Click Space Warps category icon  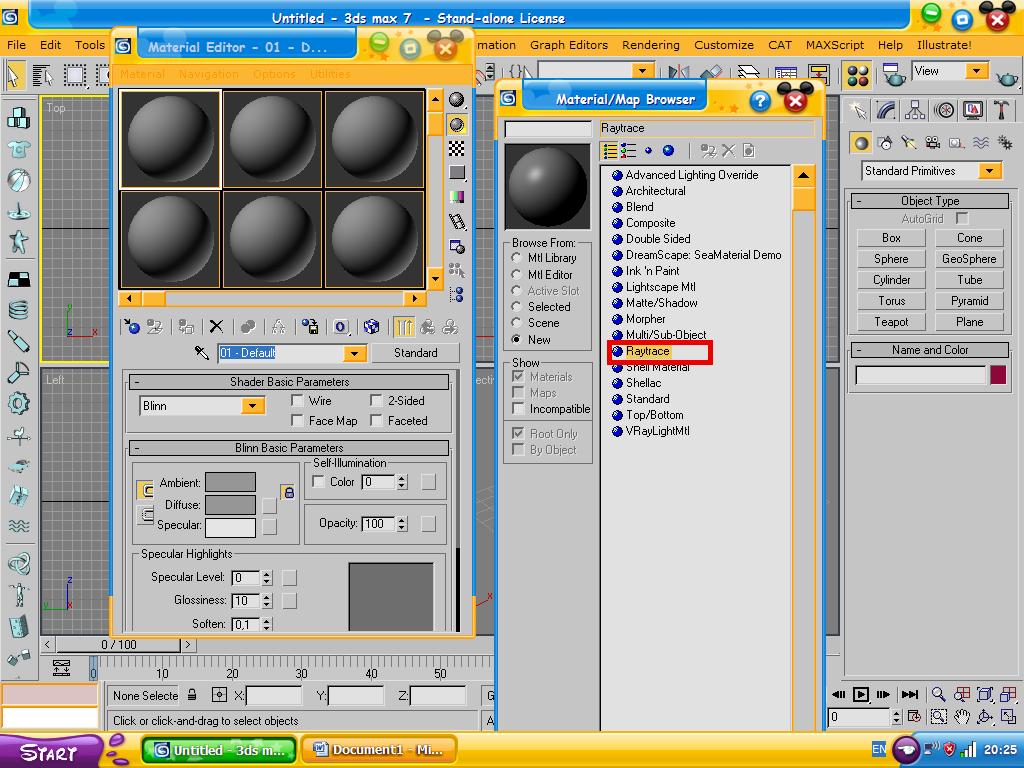[980, 142]
